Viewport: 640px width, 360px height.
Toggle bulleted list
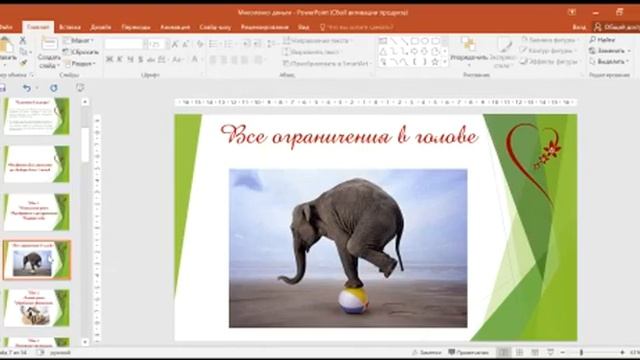pos(214,44)
